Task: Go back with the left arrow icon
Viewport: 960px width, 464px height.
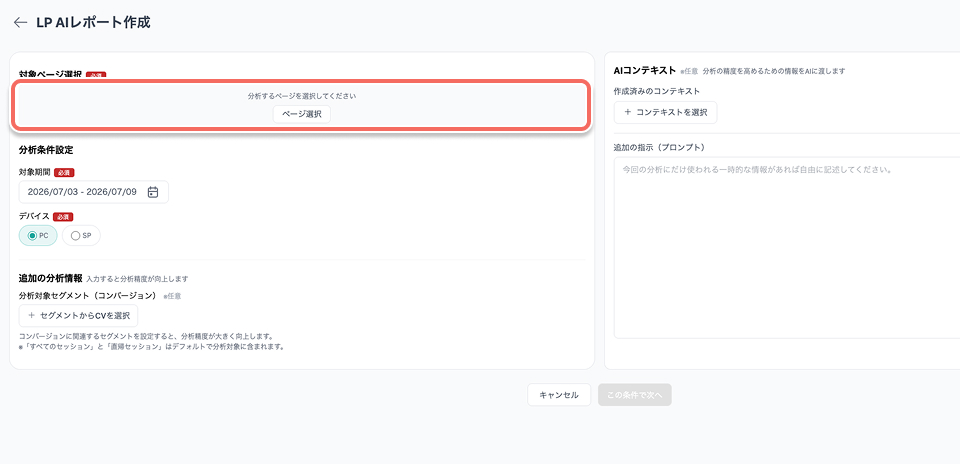Action: tap(21, 23)
